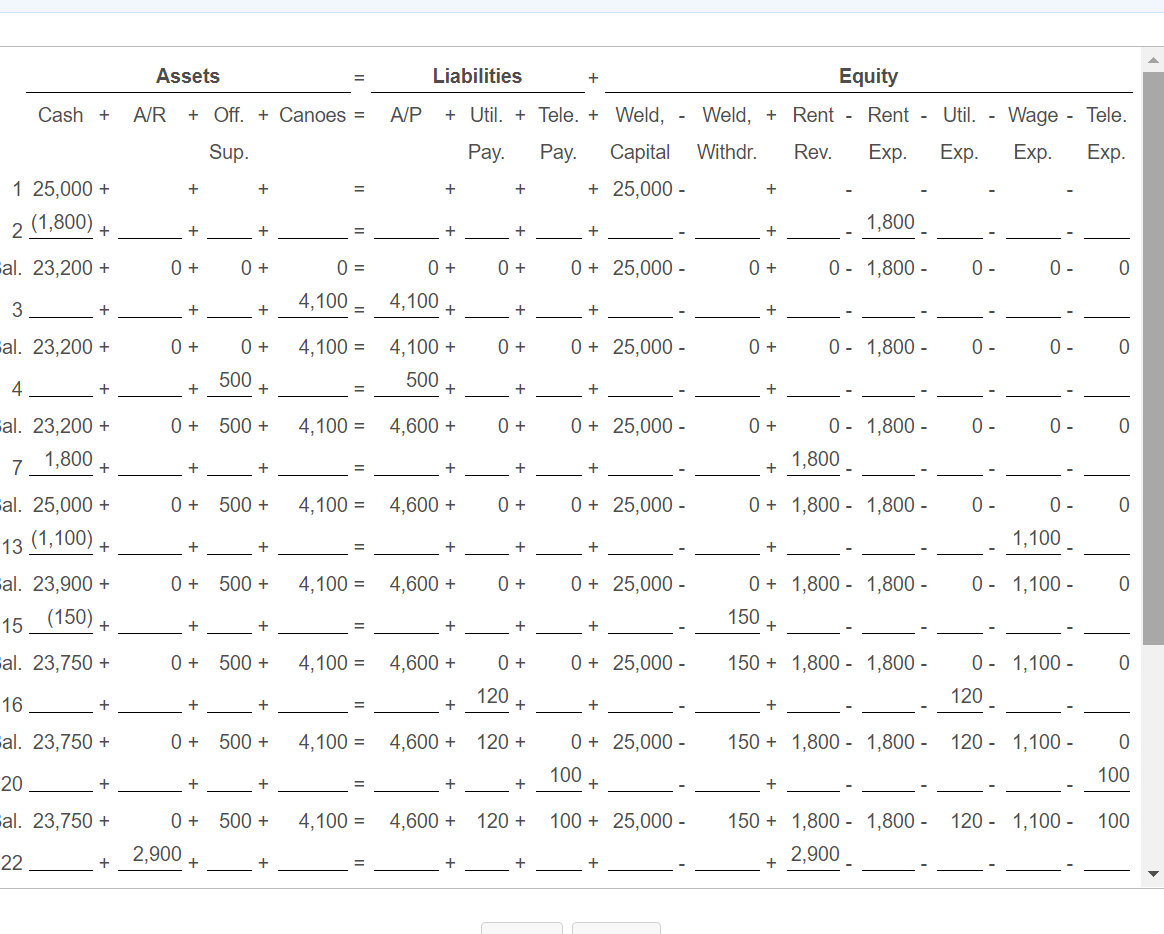Click 2,900 in row 22 Rent Rev.
The width and height of the screenshot is (1164, 934).
(x=815, y=854)
